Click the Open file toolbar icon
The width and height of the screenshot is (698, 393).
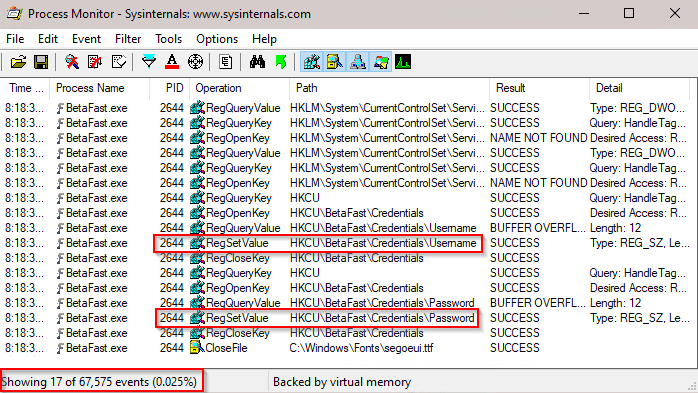point(18,62)
